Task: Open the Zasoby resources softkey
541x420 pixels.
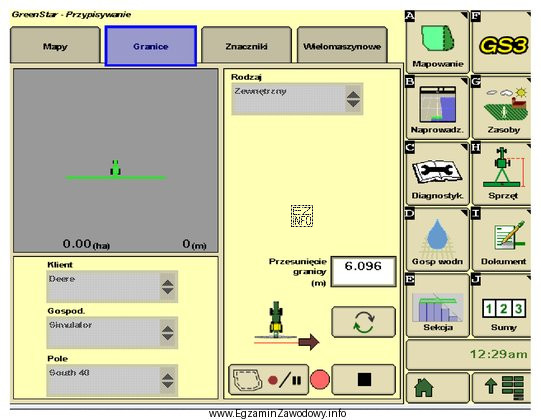Action: click(502, 108)
